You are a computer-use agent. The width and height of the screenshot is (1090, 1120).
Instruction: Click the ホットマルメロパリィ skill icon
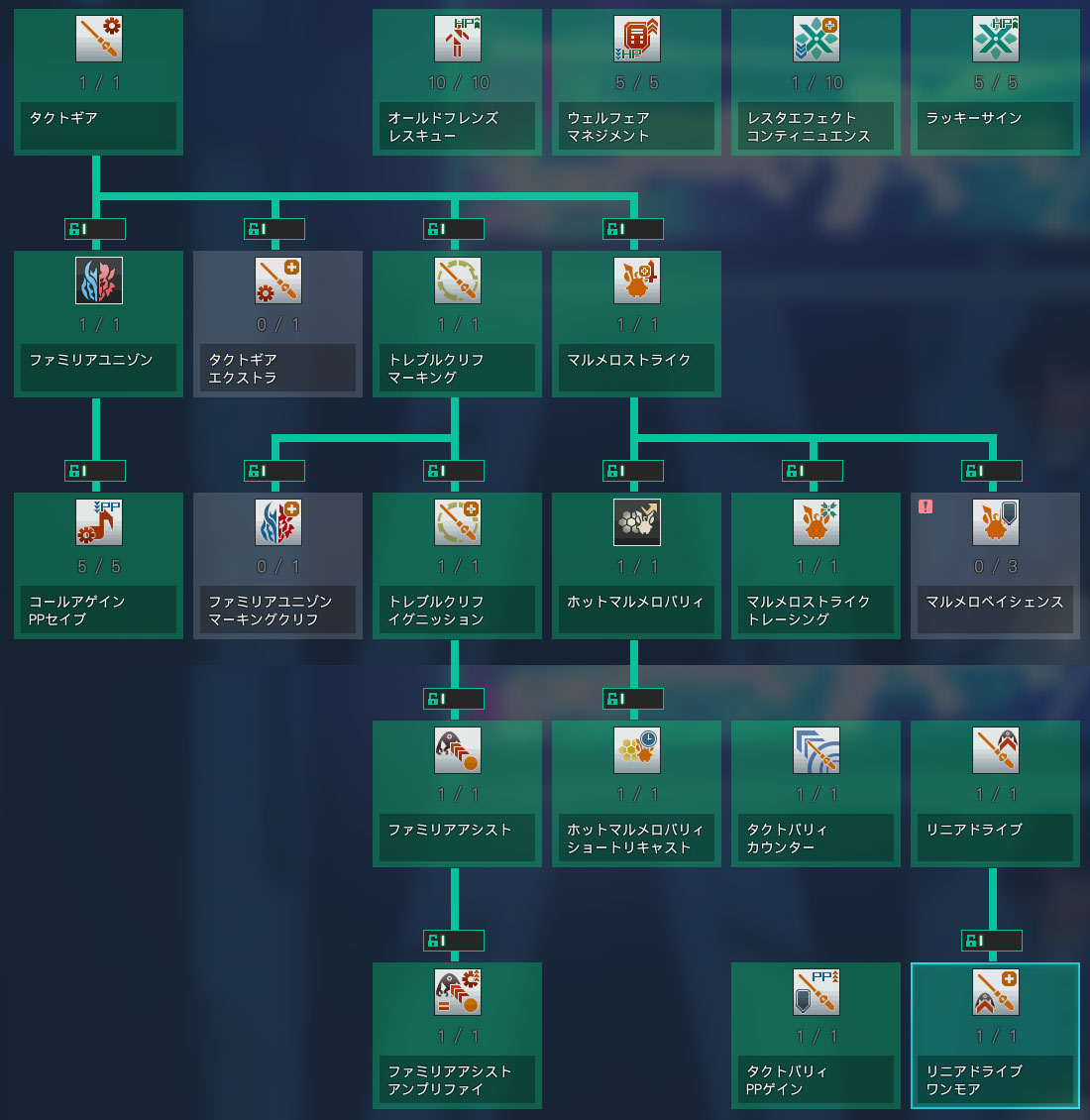pyautogui.click(x=636, y=522)
